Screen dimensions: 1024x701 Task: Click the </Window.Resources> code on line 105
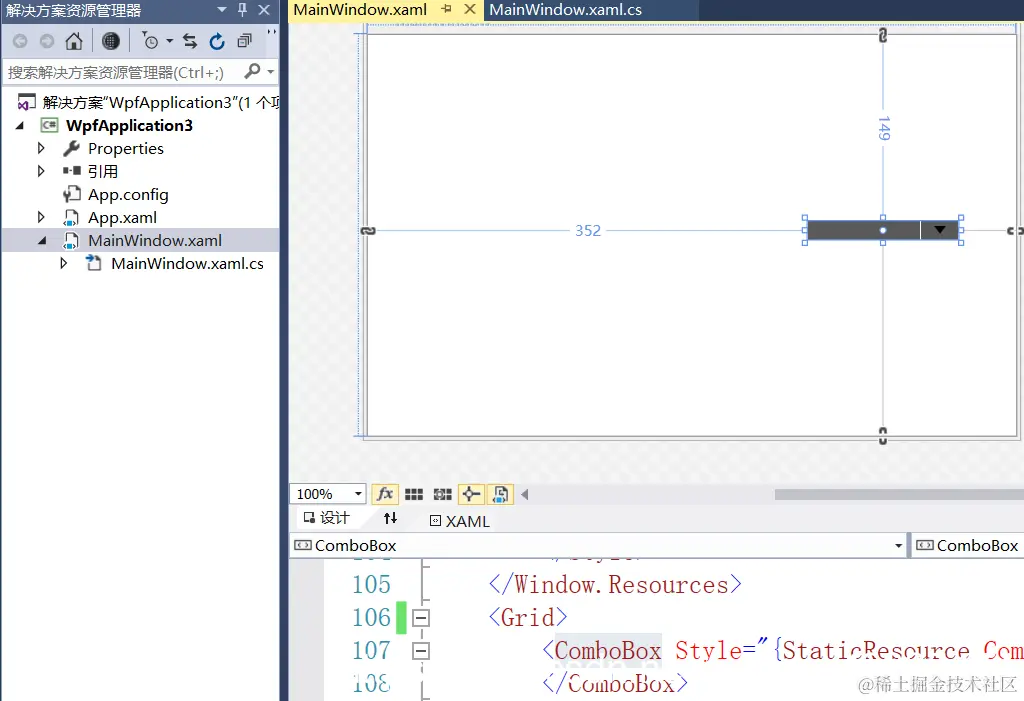coord(615,584)
